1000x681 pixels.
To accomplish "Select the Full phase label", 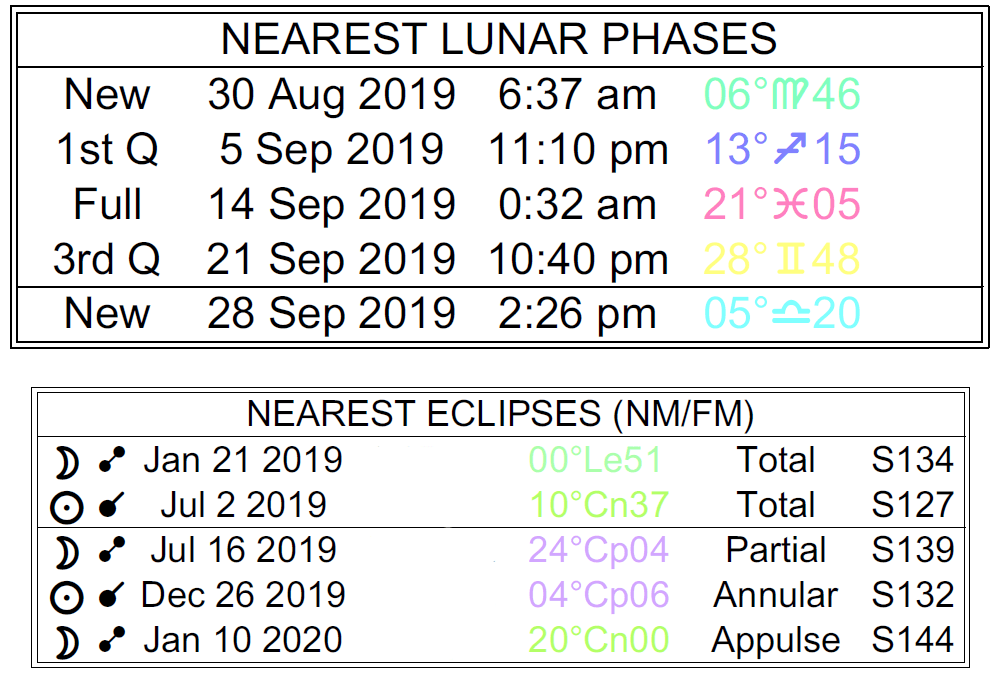I will click(107, 205).
